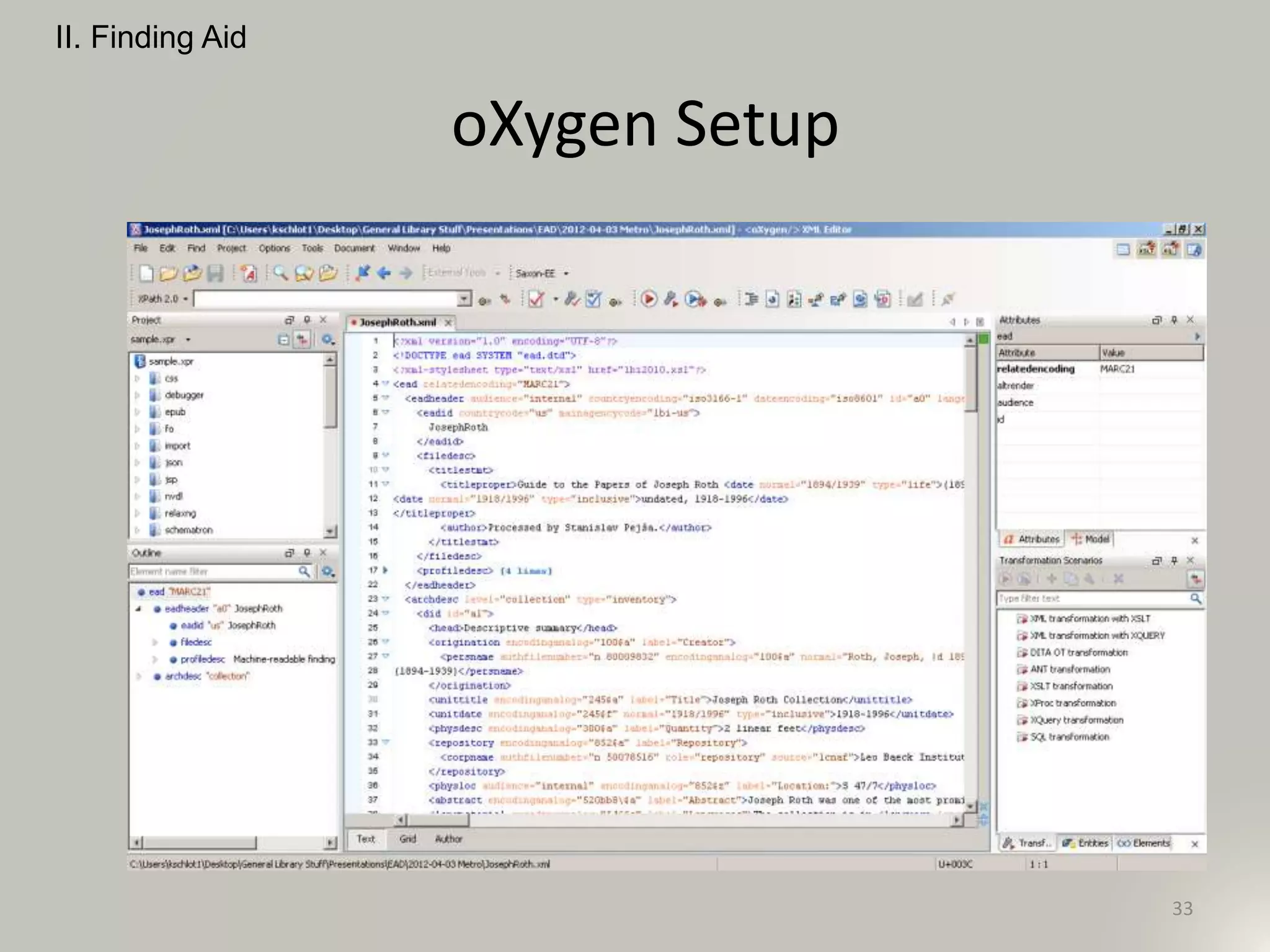Select XQuery transformation scenario
Viewport: 1270px width, 952px height.
(x=1070, y=720)
